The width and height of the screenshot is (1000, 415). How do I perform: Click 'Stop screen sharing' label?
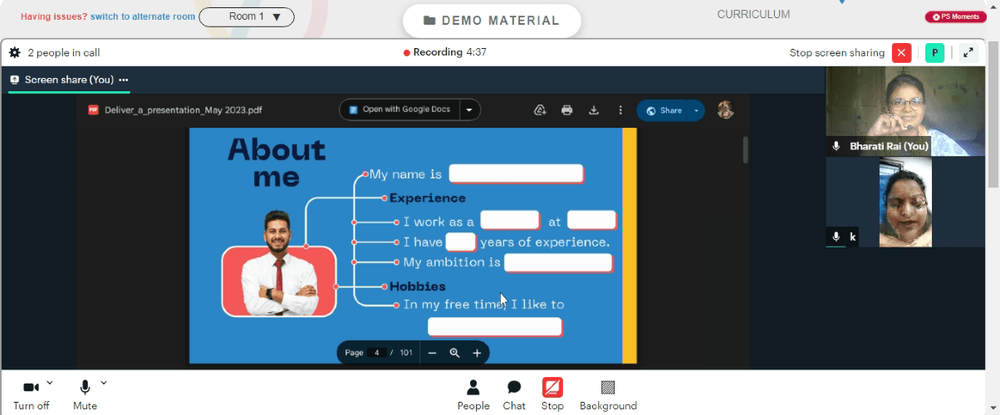click(837, 53)
